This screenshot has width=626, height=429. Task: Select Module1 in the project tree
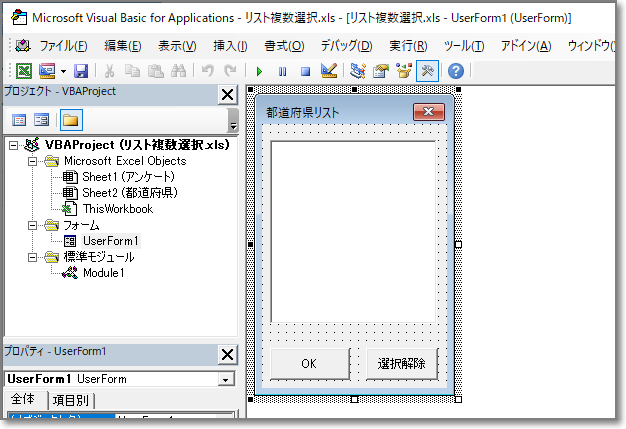tap(103, 273)
